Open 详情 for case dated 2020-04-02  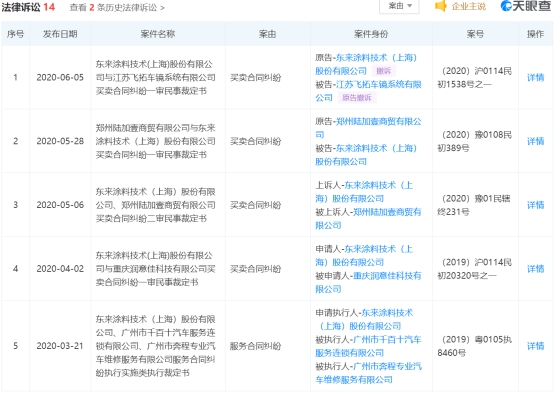pyautogui.click(x=535, y=269)
